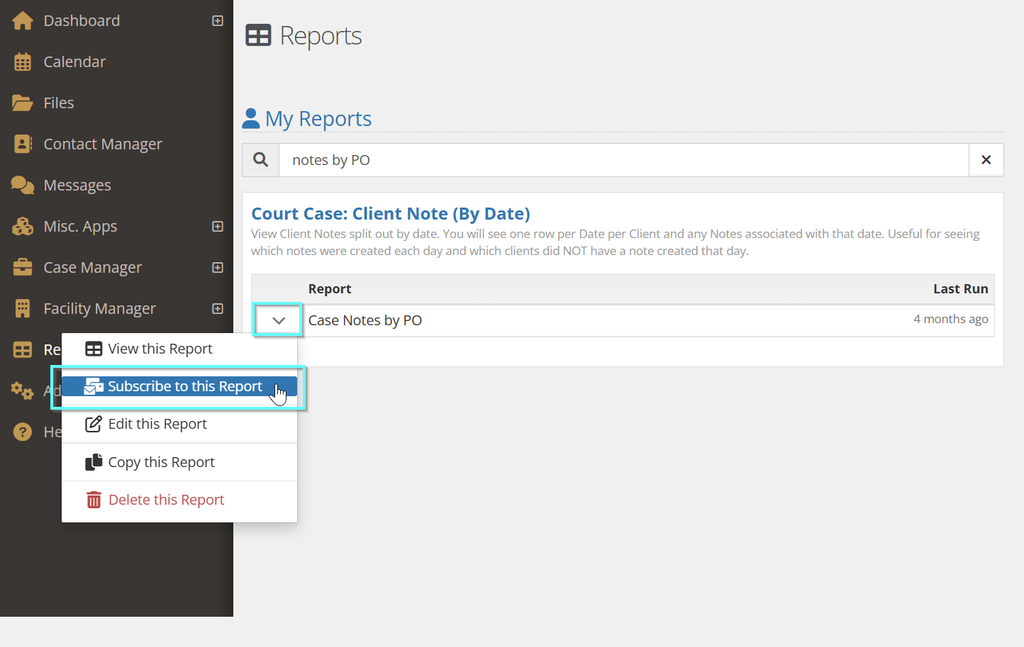Click the Messages chat bubbles icon

[22, 185]
